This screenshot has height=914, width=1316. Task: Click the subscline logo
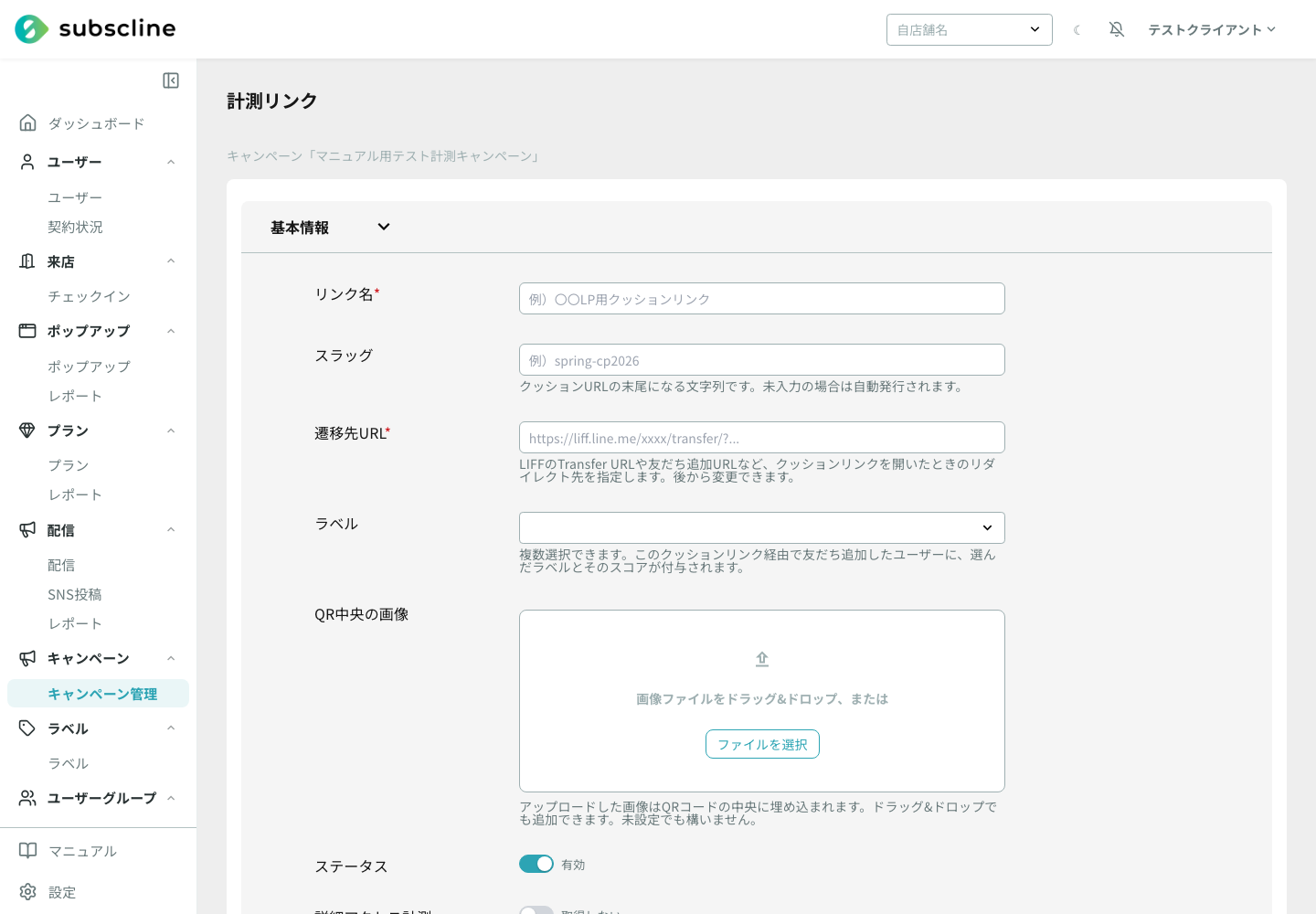click(95, 29)
